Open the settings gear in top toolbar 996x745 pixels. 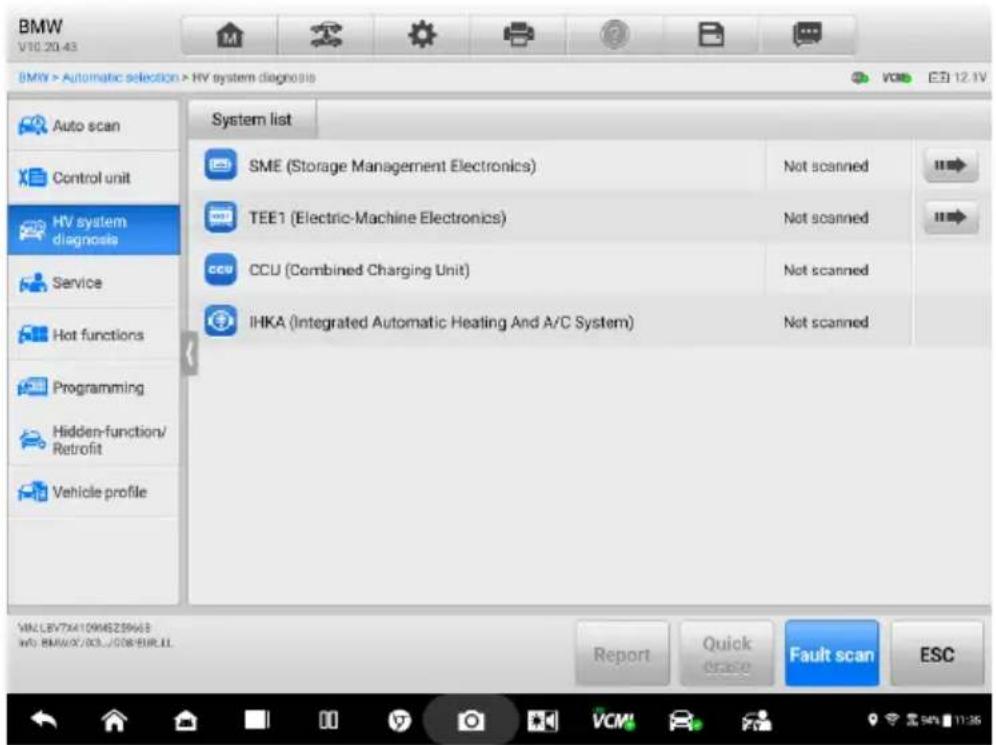(x=422, y=35)
